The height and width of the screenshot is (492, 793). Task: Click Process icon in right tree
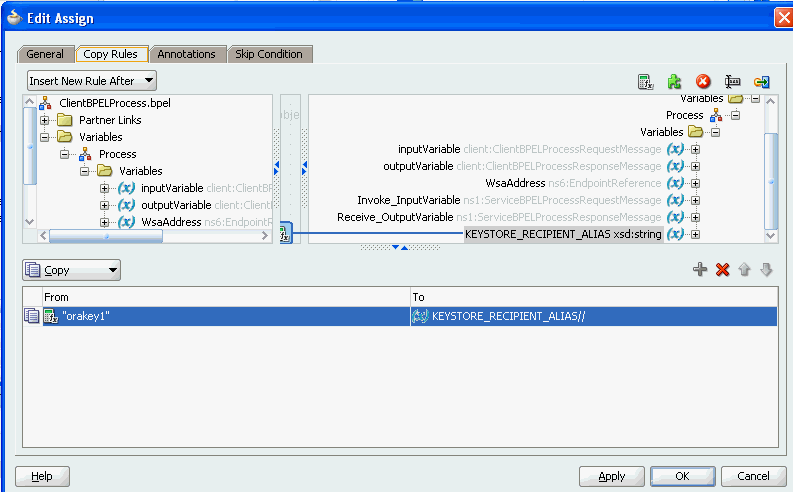(x=716, y=115)
